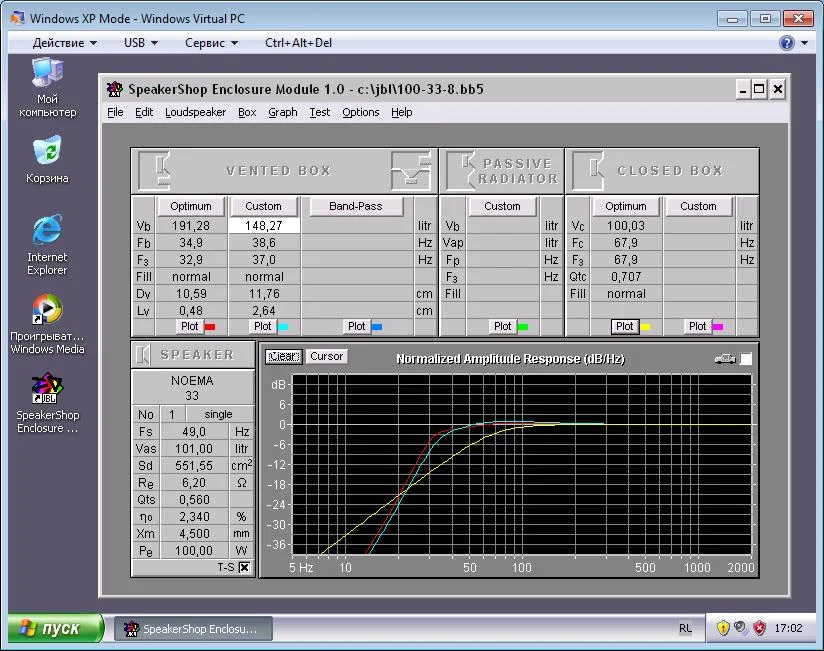Open the Graph menu
The height and width of the screenshot is (651, 824).
click(x=282, y=112)
